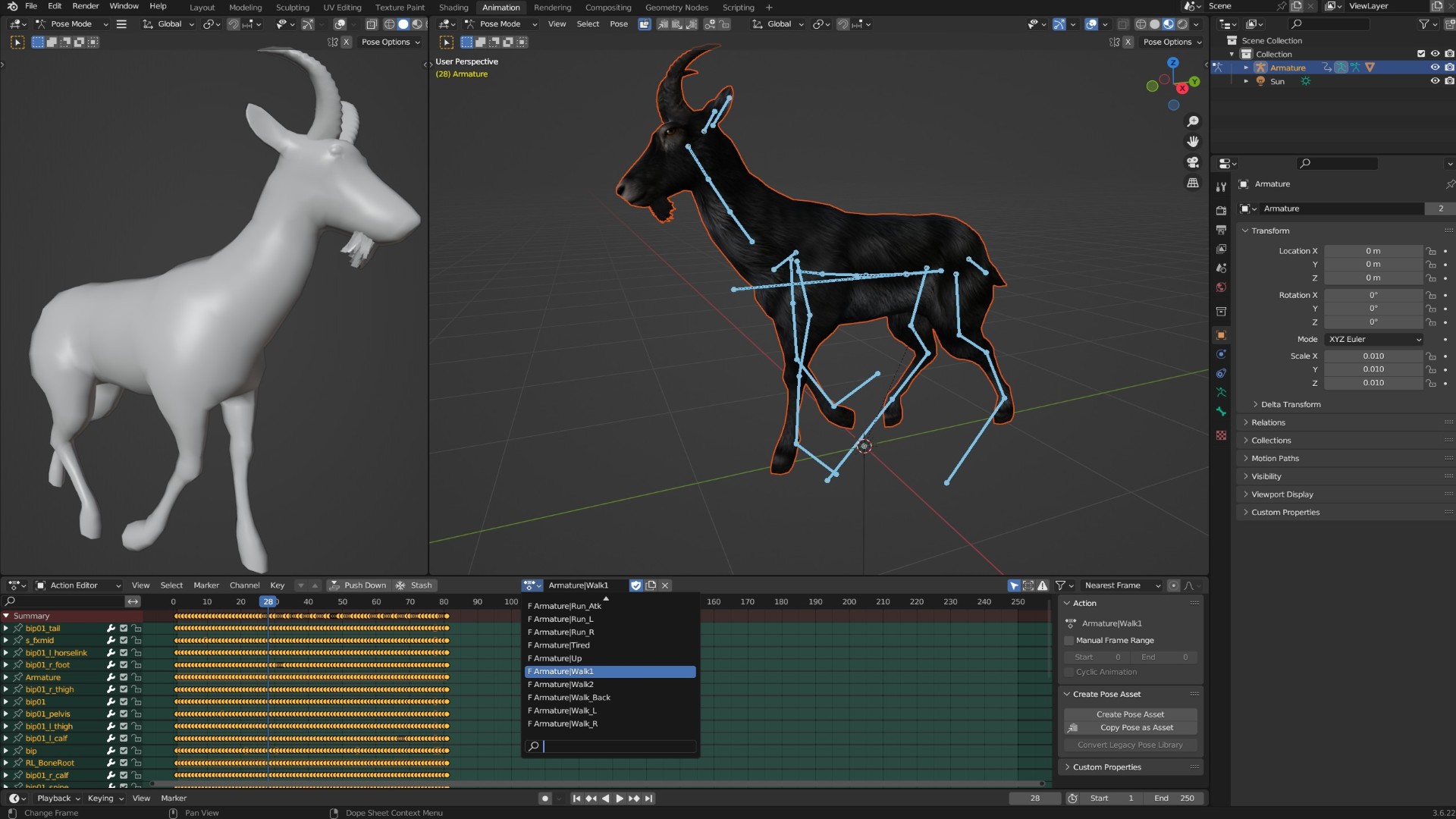Screen dimensions: 1456x819
Task: Toggle auto keying record button
Action: click(x=544, y=799)
